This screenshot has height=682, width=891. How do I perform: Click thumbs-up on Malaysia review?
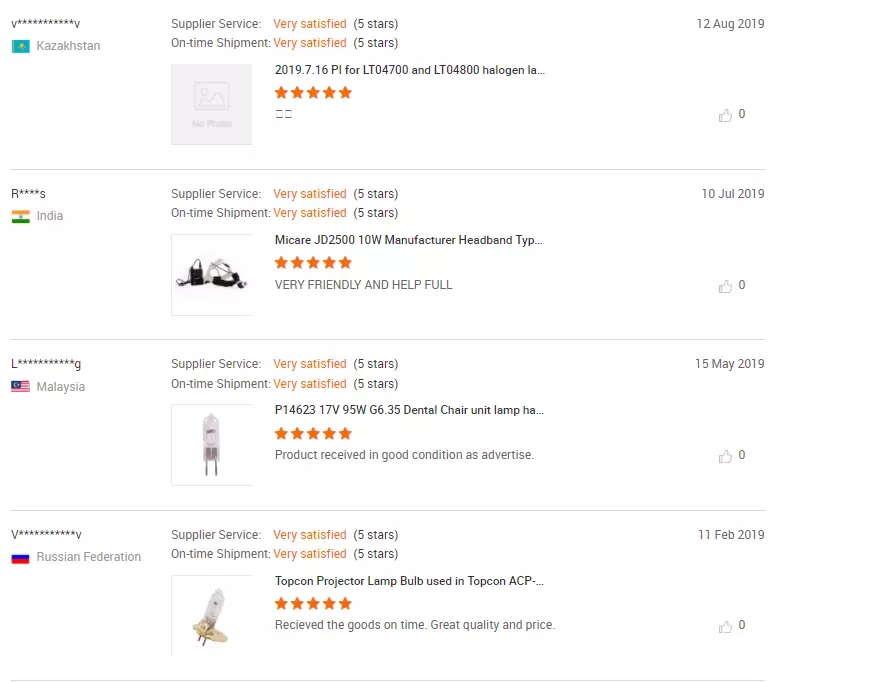pyautogui.click(x=725, y=456)
